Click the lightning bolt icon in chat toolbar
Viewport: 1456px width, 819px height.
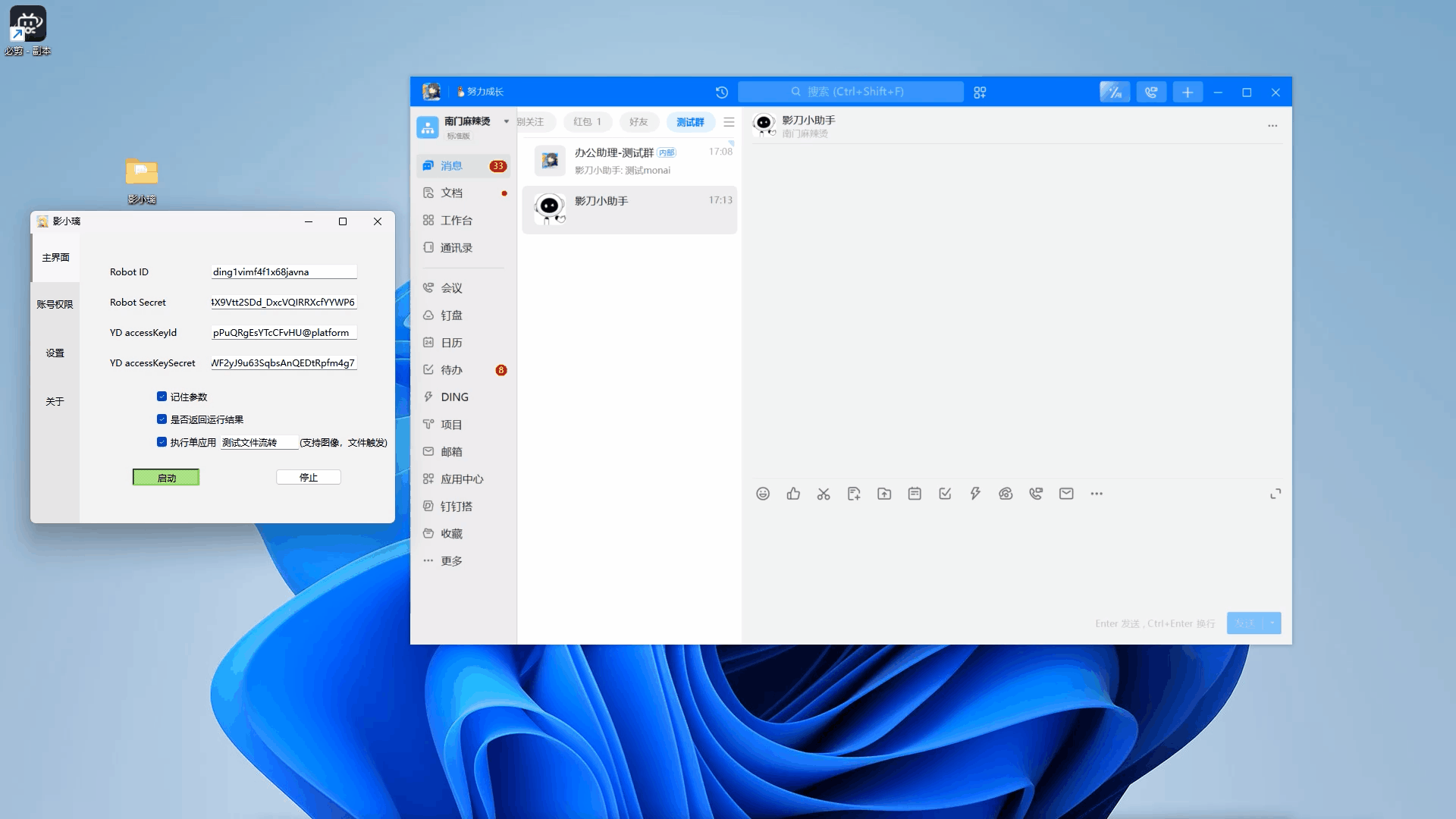coord(975,494)
